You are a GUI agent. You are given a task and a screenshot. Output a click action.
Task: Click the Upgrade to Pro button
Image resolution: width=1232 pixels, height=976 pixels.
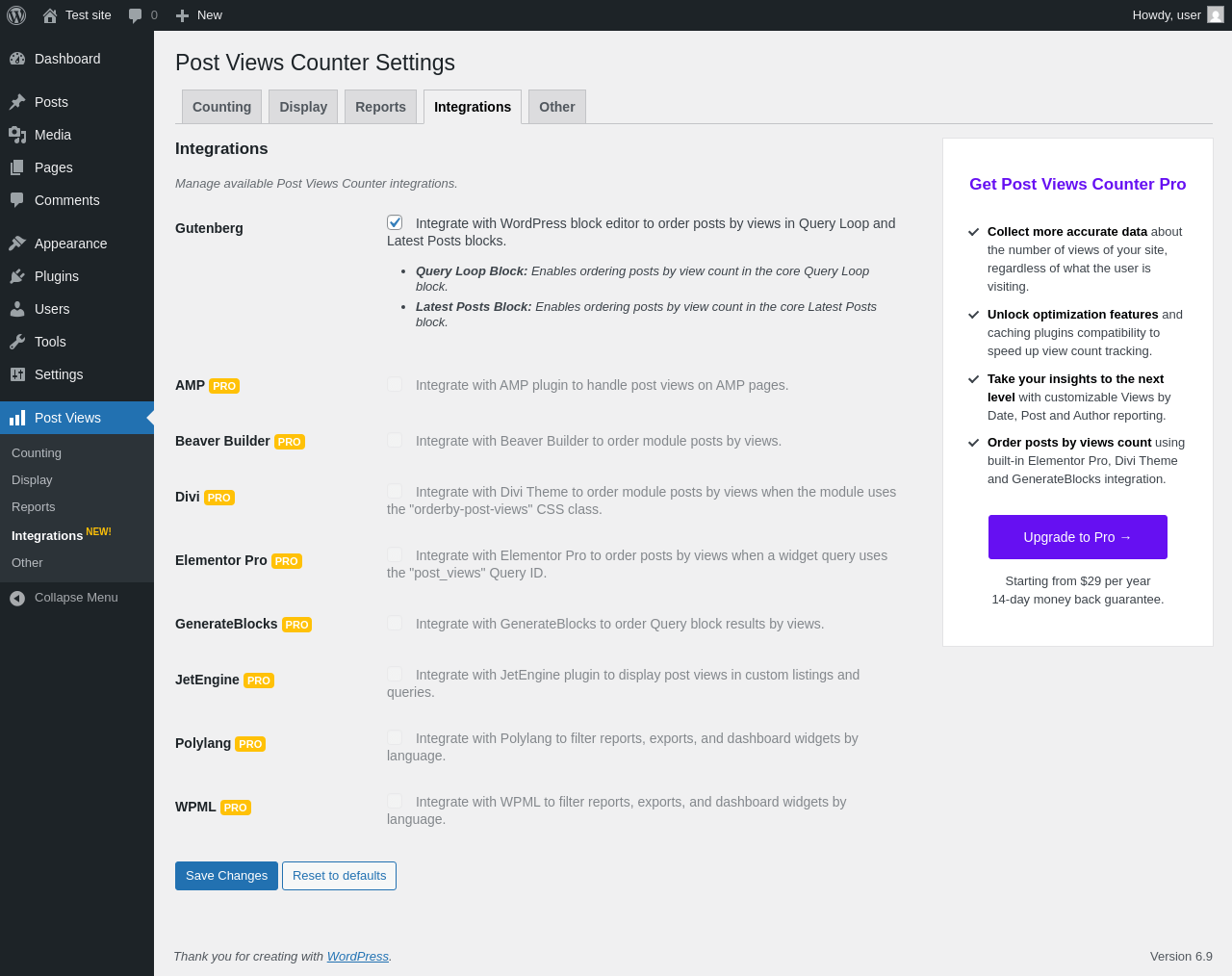tap(1077, 537)
